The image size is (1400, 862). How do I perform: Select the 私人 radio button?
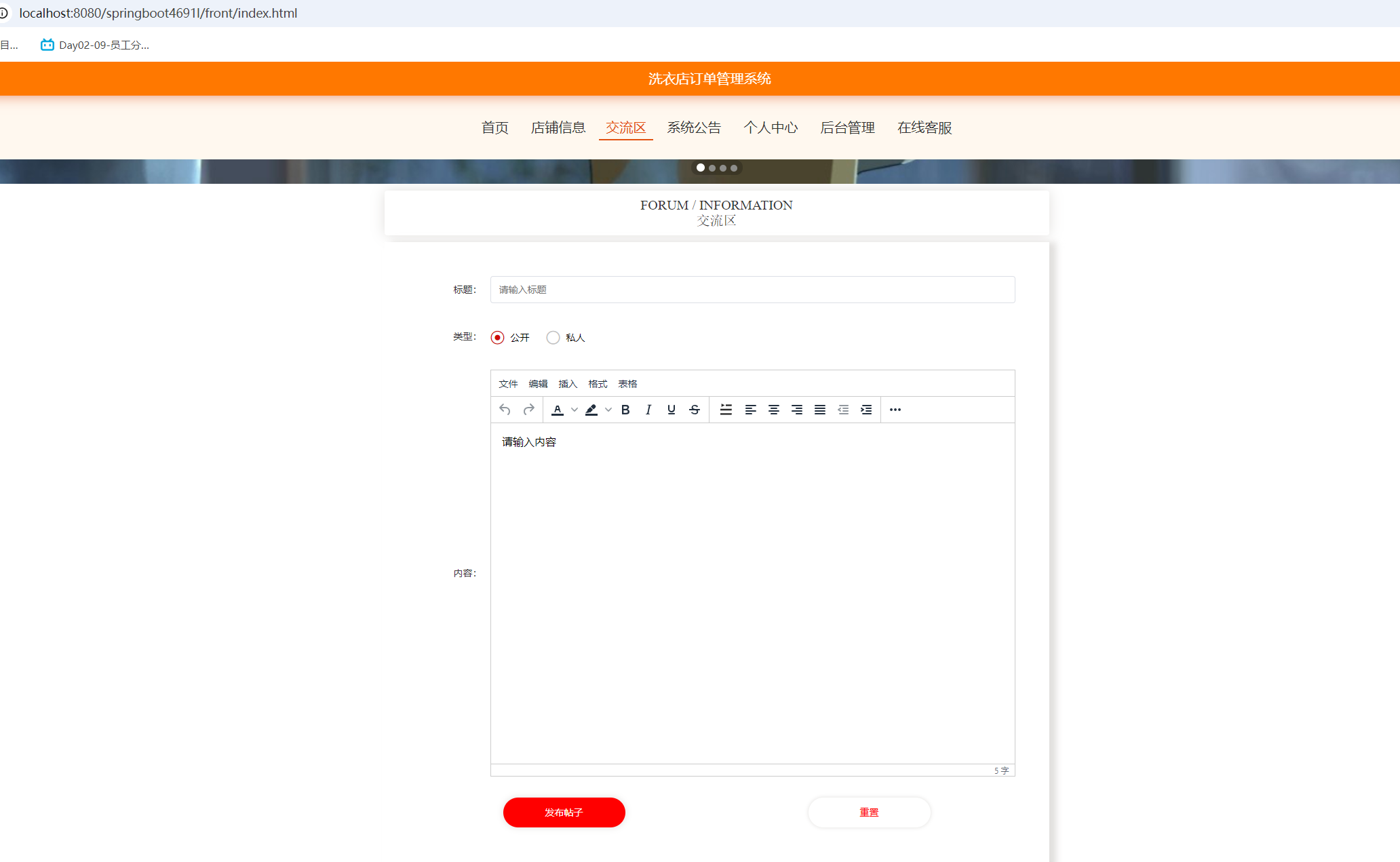(553, 338)
